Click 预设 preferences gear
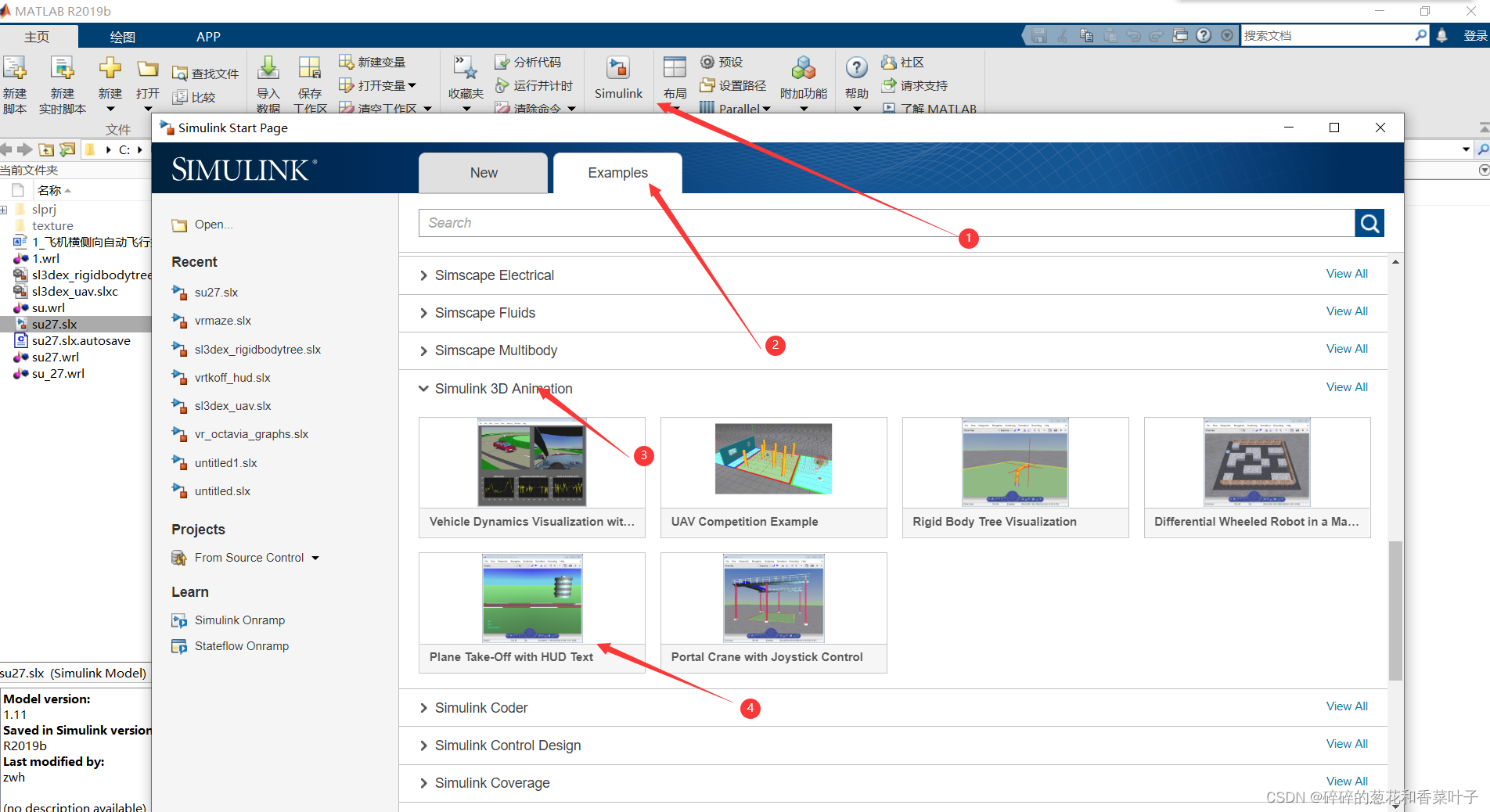 click(x=722, y=62)
